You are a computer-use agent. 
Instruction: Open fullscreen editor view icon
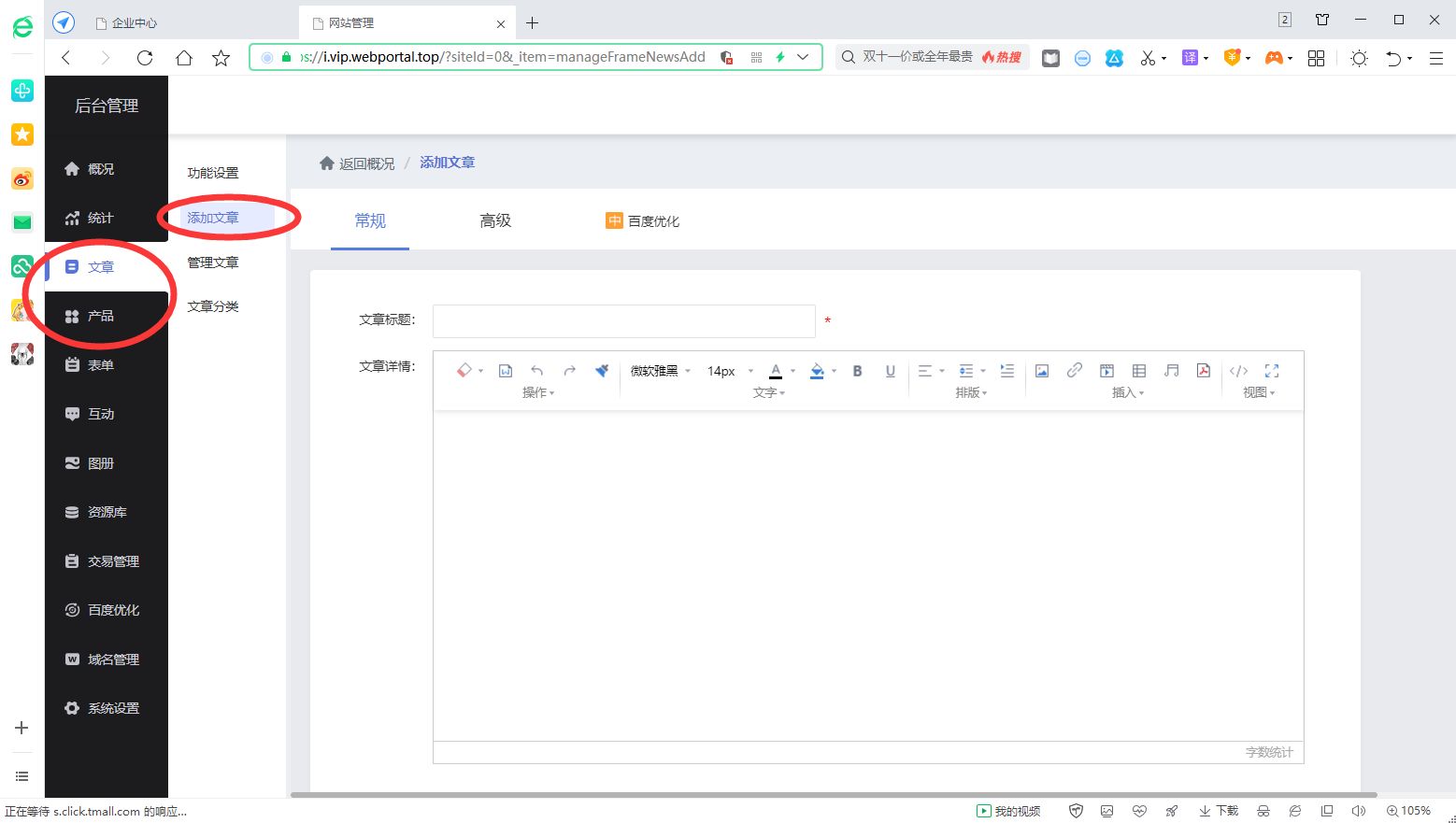click(x=1271, y=370)
